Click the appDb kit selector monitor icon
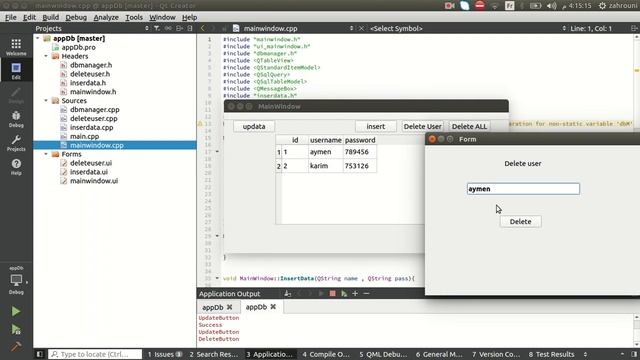The width and height of the screenshot is (640, 360). click(x=16, y=280)
